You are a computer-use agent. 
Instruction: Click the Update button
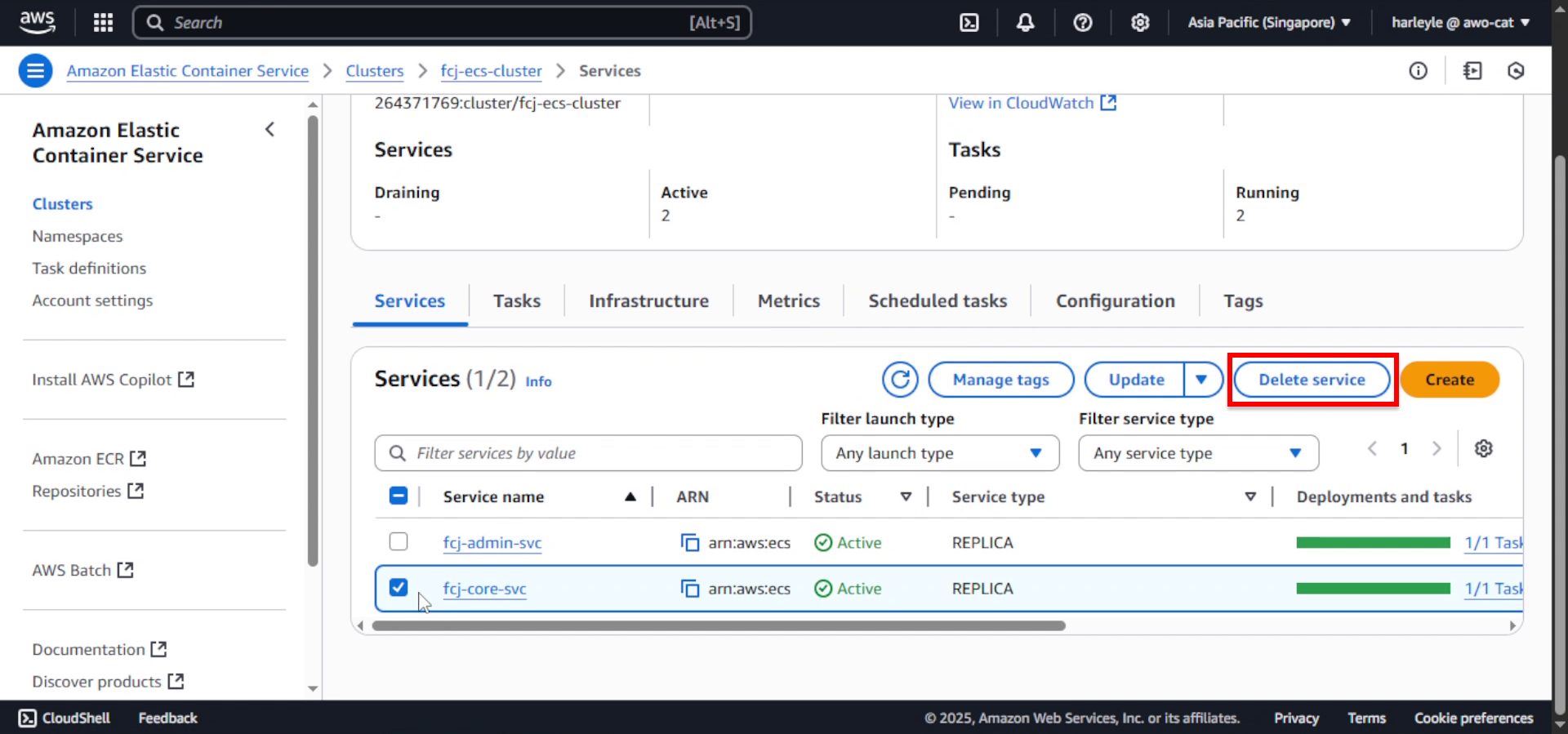click(x=1135, y=380)
